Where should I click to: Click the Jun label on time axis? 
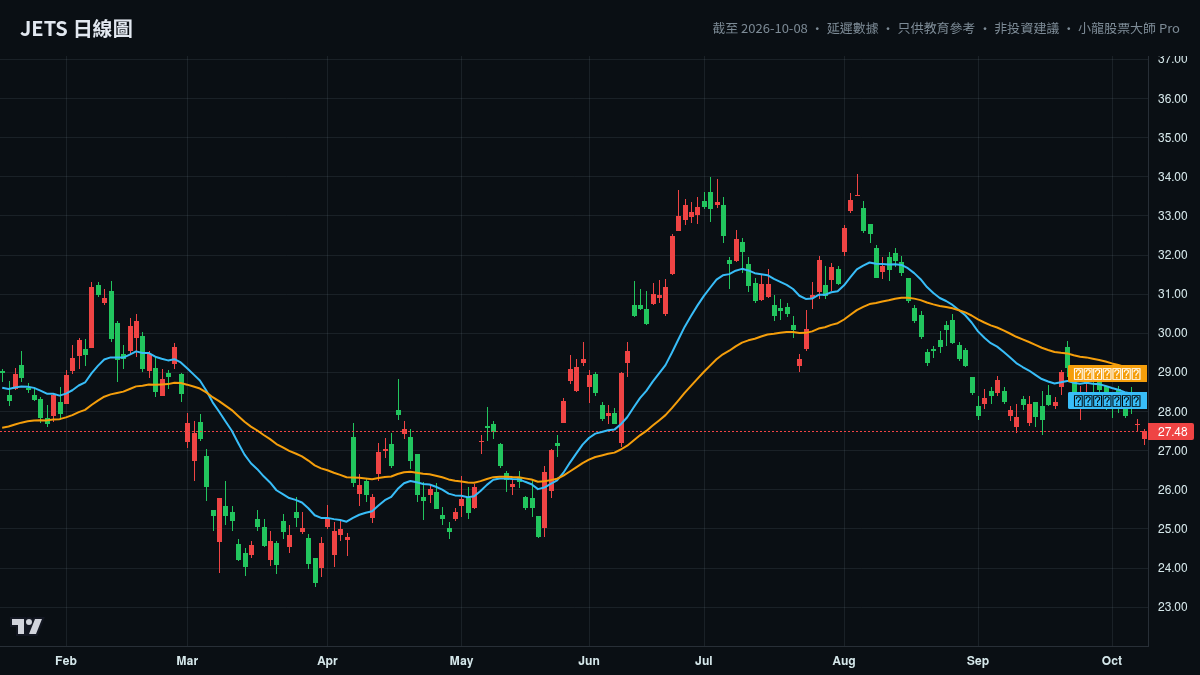click(589, 661)
